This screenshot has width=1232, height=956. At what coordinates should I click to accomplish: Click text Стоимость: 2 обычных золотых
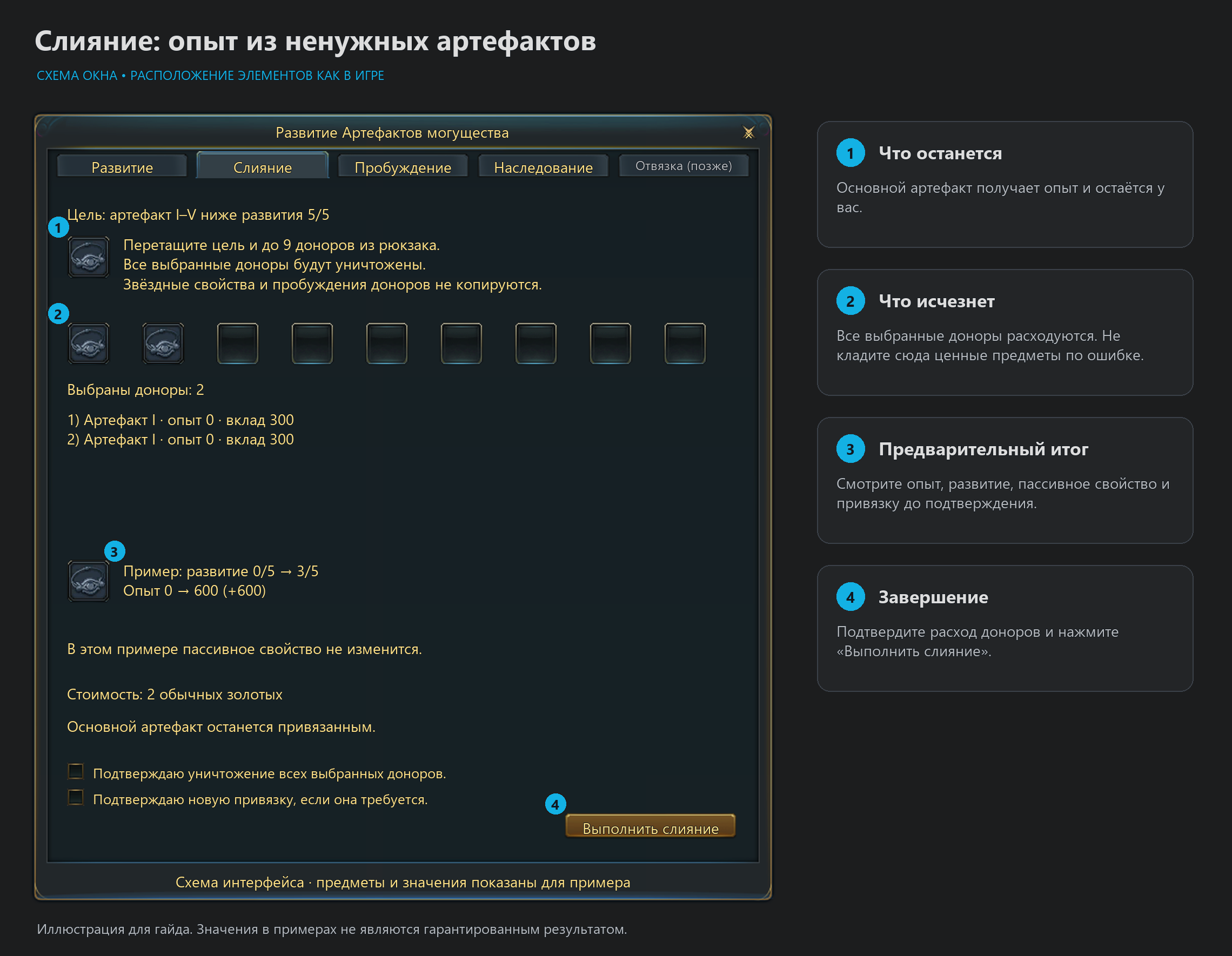(x=175, y=694)
